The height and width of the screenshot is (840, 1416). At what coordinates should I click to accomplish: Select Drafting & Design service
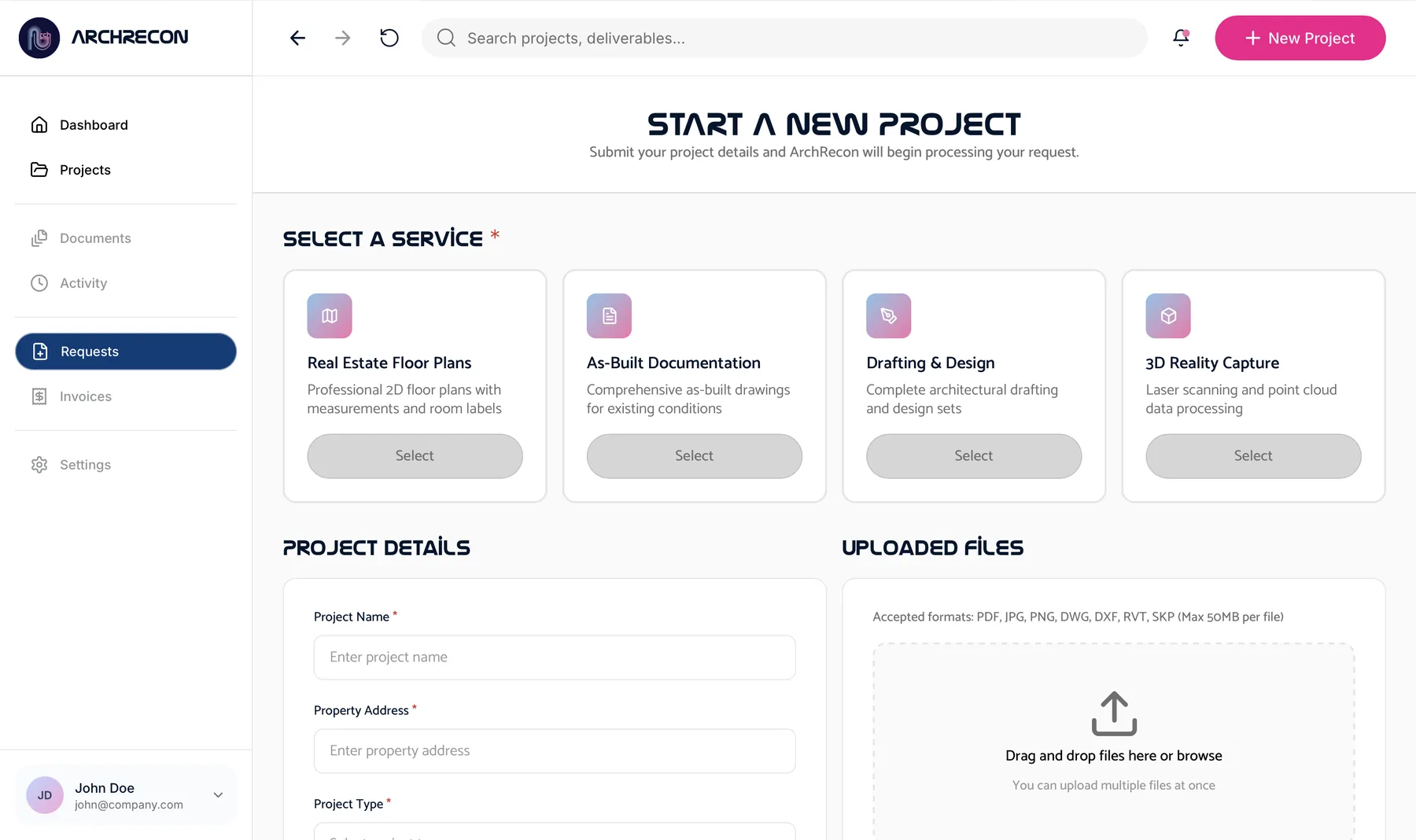coord(974,456)
